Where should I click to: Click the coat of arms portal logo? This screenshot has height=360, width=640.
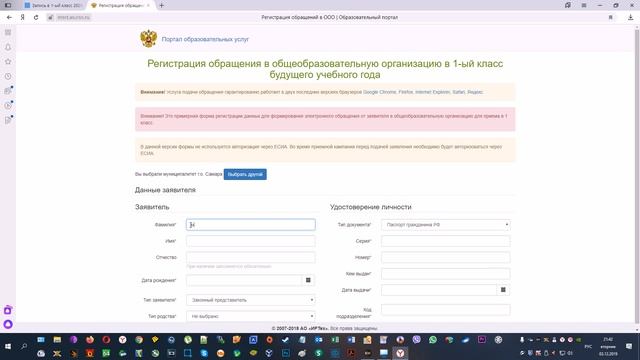click(149, 39)
